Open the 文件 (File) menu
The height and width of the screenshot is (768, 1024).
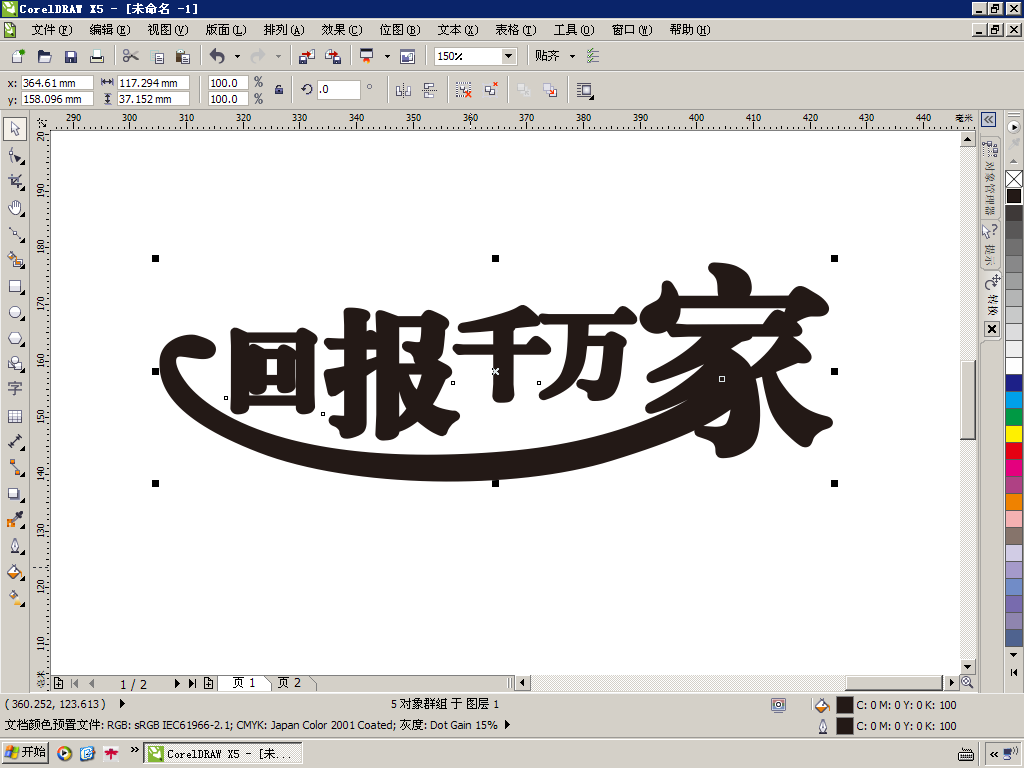52,30
